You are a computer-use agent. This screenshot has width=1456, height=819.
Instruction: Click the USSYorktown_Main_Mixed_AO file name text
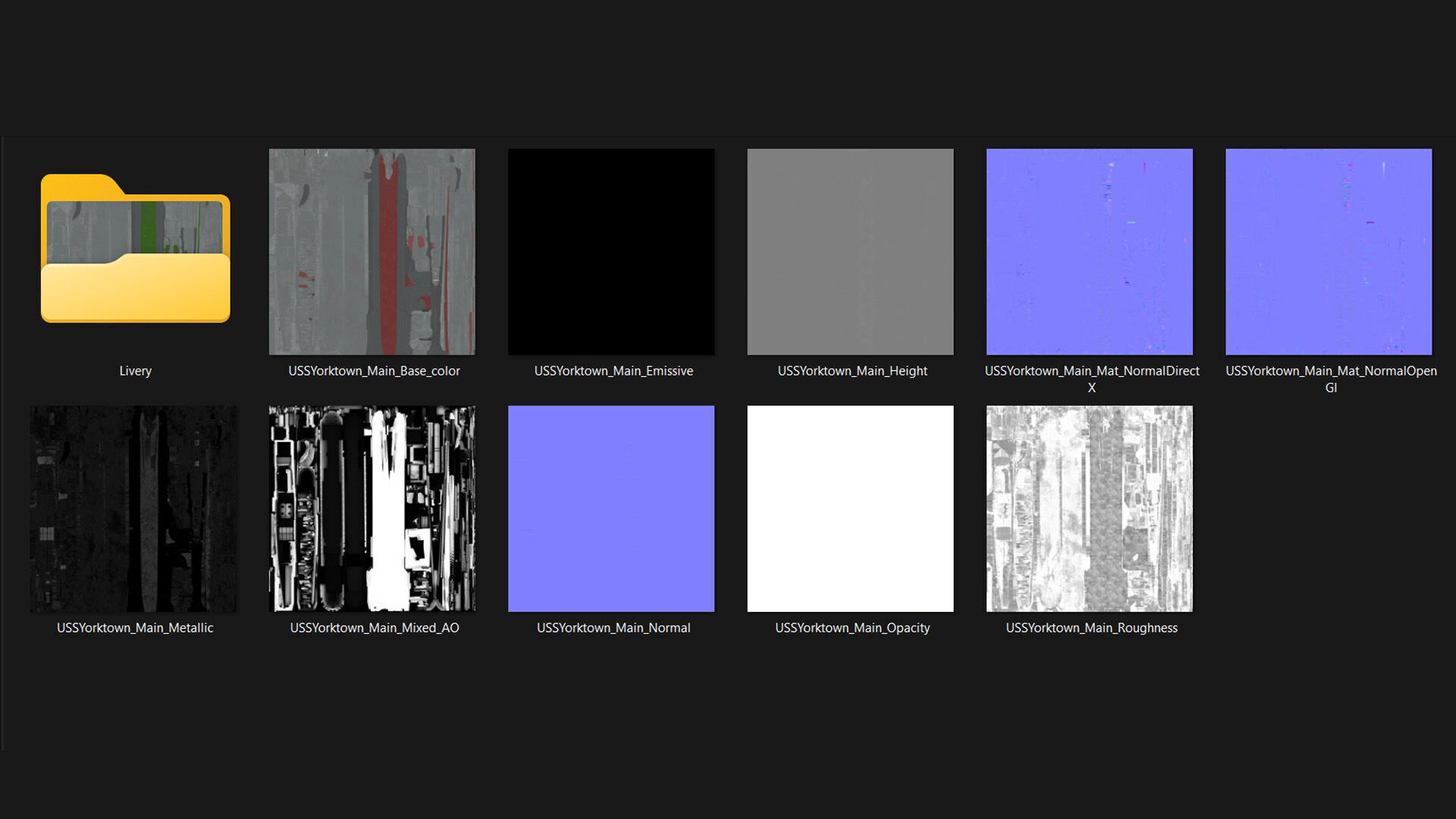[374, 628]
